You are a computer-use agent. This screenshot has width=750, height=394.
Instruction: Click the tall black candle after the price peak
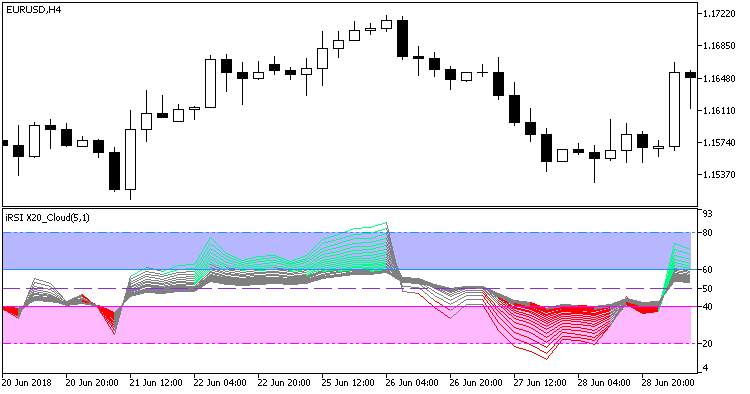[403, 38]
